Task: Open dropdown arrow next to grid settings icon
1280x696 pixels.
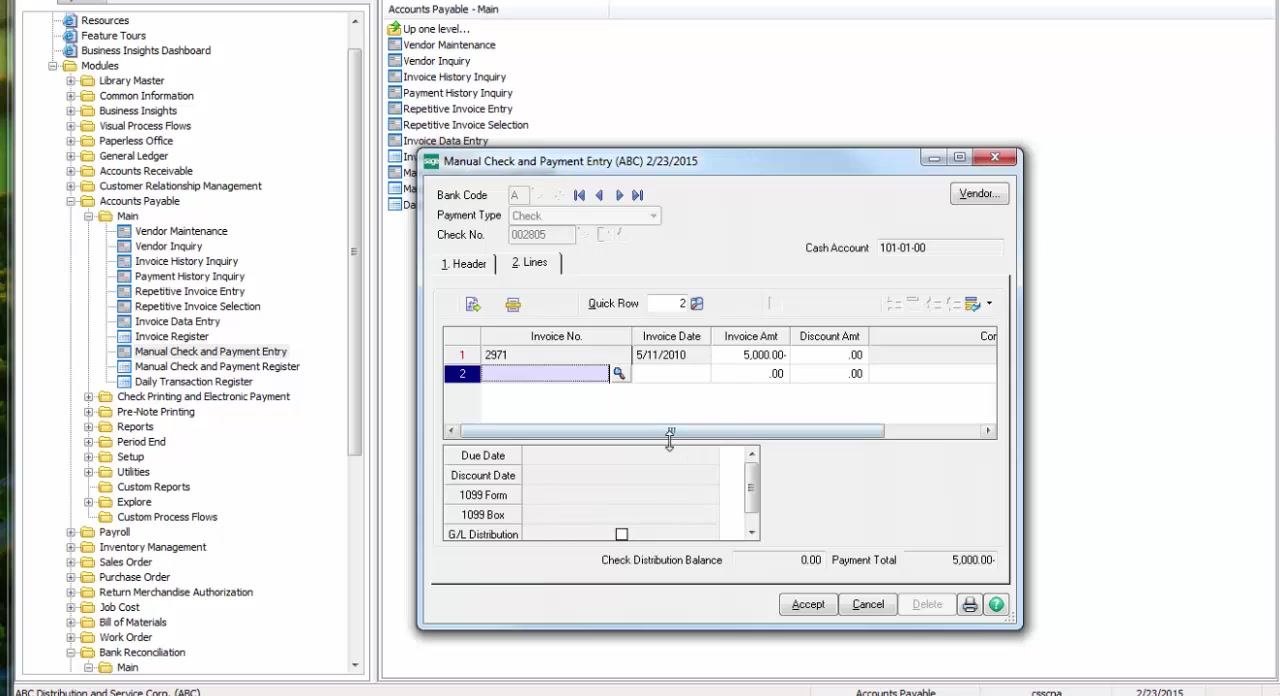Action: [x=989, y=303]
